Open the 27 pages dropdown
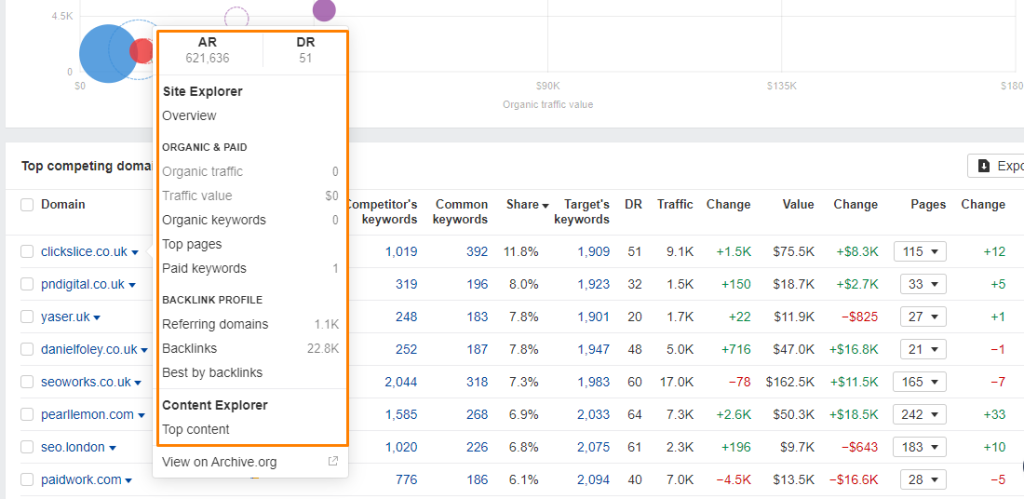The height and width of the screenshot is (499, 1024). click(923, 317)
